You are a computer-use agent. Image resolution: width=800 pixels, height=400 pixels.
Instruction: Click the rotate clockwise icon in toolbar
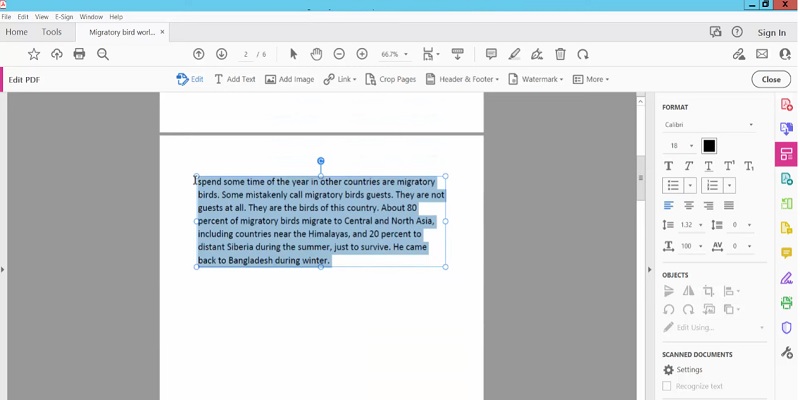pyautogui.click(x=583, y=54)
